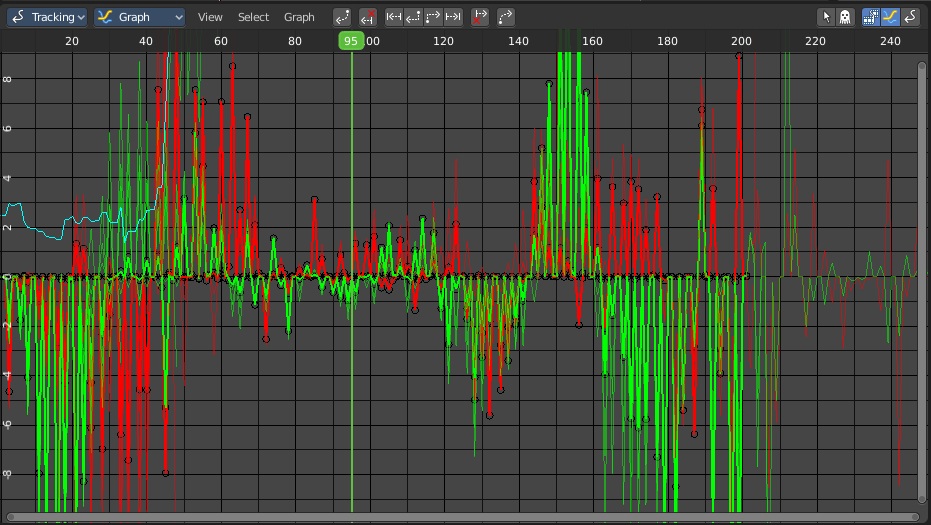
Task: Track markers backwards through whole sequence
Action: pyautogui.click(x=394, y=17)
